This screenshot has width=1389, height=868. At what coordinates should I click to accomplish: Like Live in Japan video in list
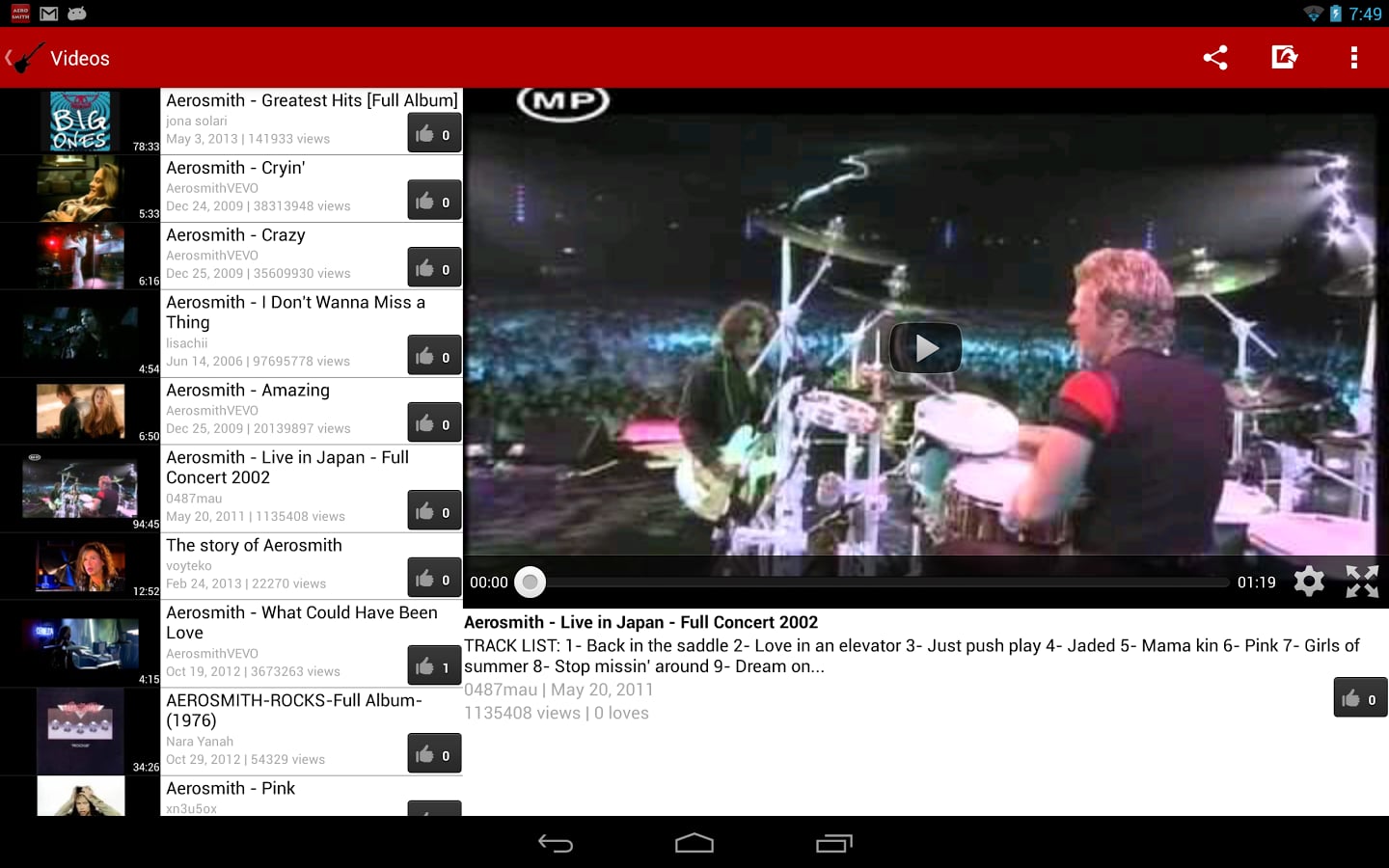[434, 511]
